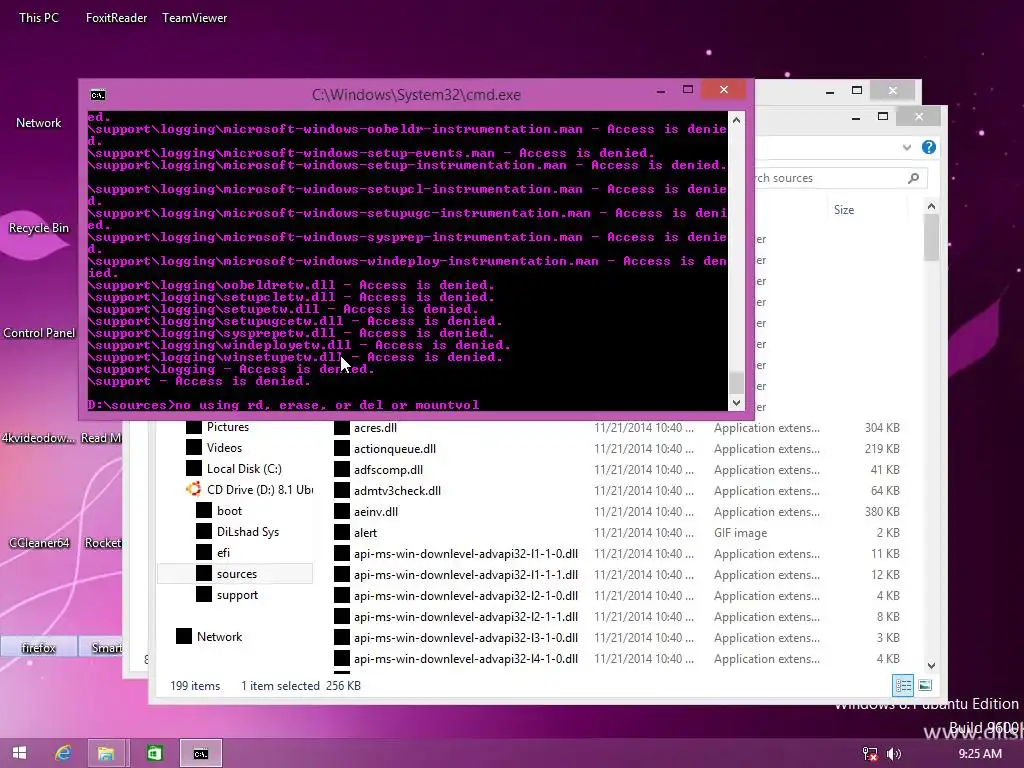Click Explorer file list scroll-up arrow

pos(931,206)
